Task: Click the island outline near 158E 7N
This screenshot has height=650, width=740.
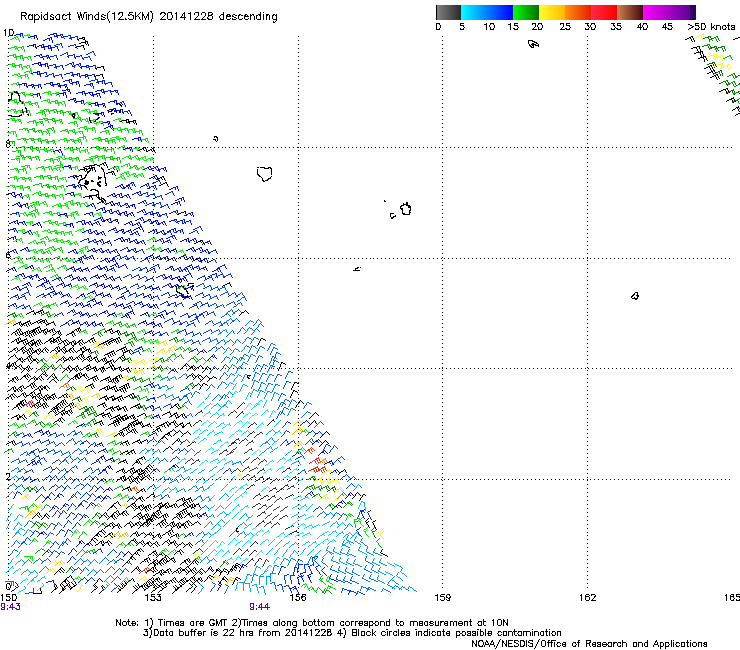Action: [405, 209]
